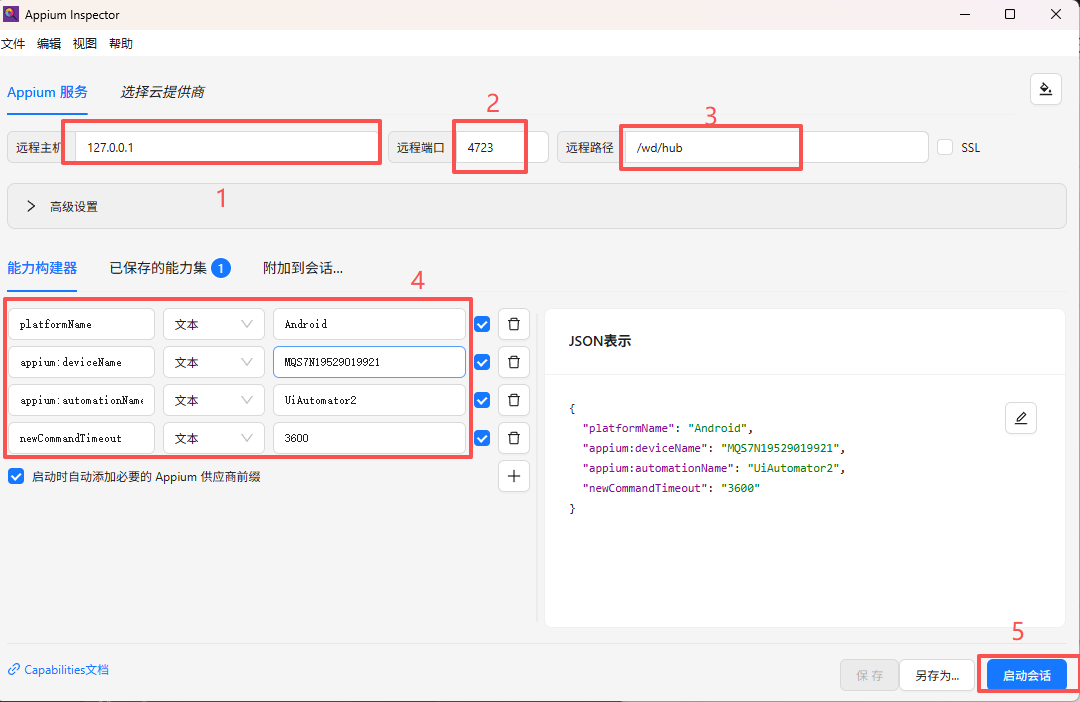
Task: Click the 另存为 button
Action: [937, 675]
